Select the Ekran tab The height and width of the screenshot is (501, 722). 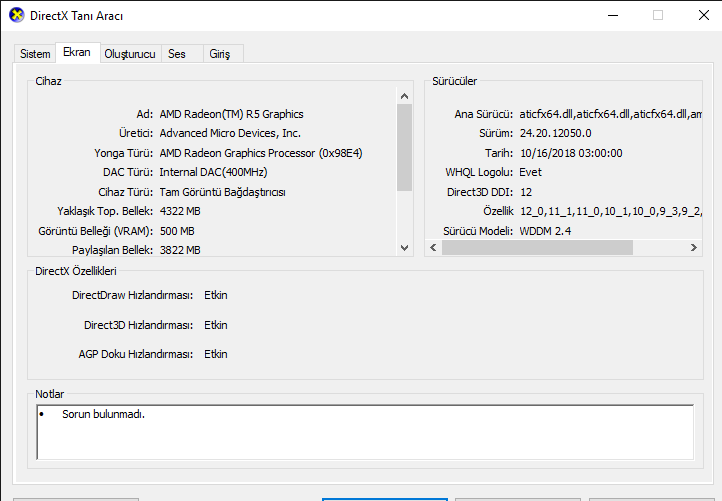click(77, 52)
